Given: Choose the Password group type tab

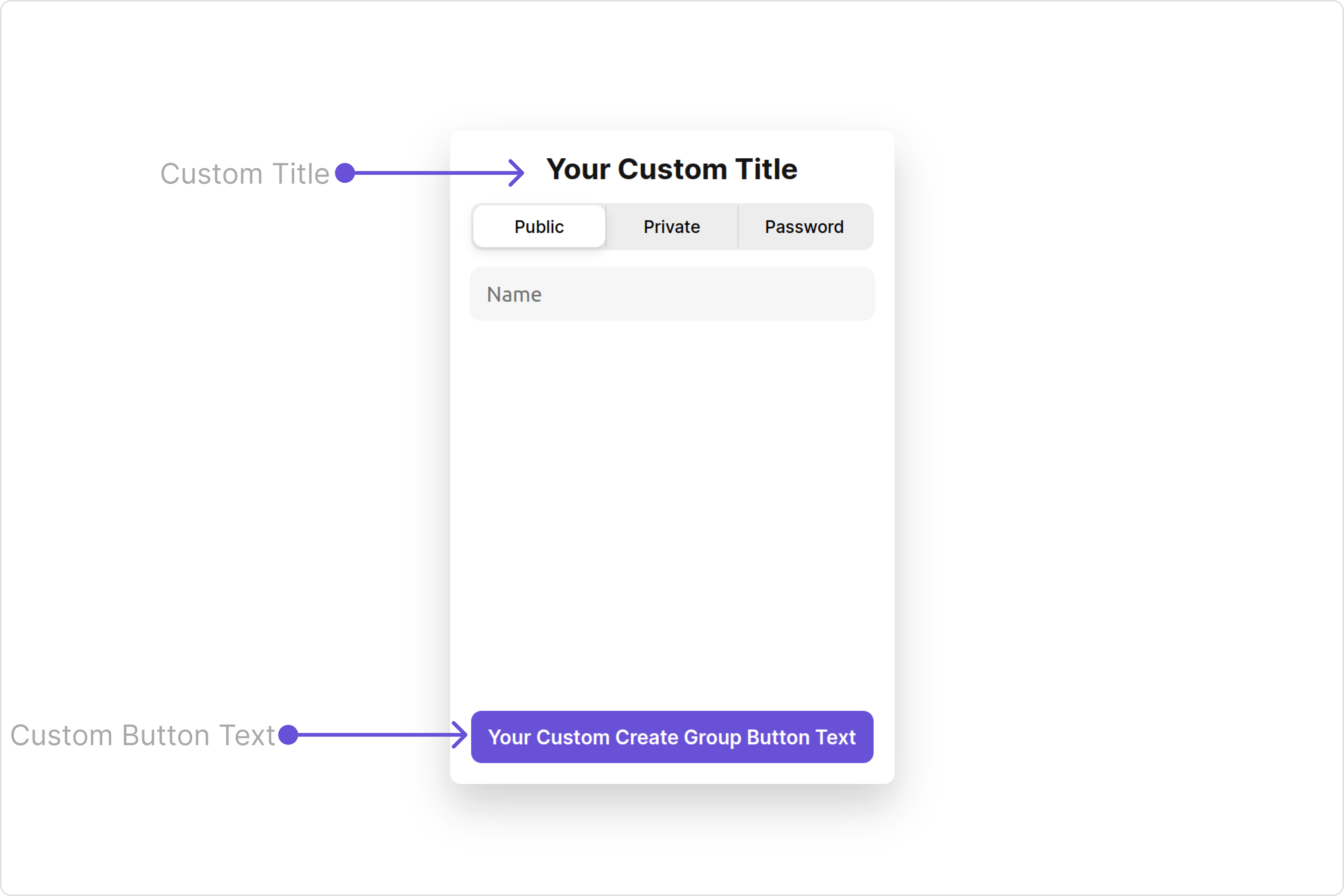Looking at the screenshot, I should click(804, 227).
